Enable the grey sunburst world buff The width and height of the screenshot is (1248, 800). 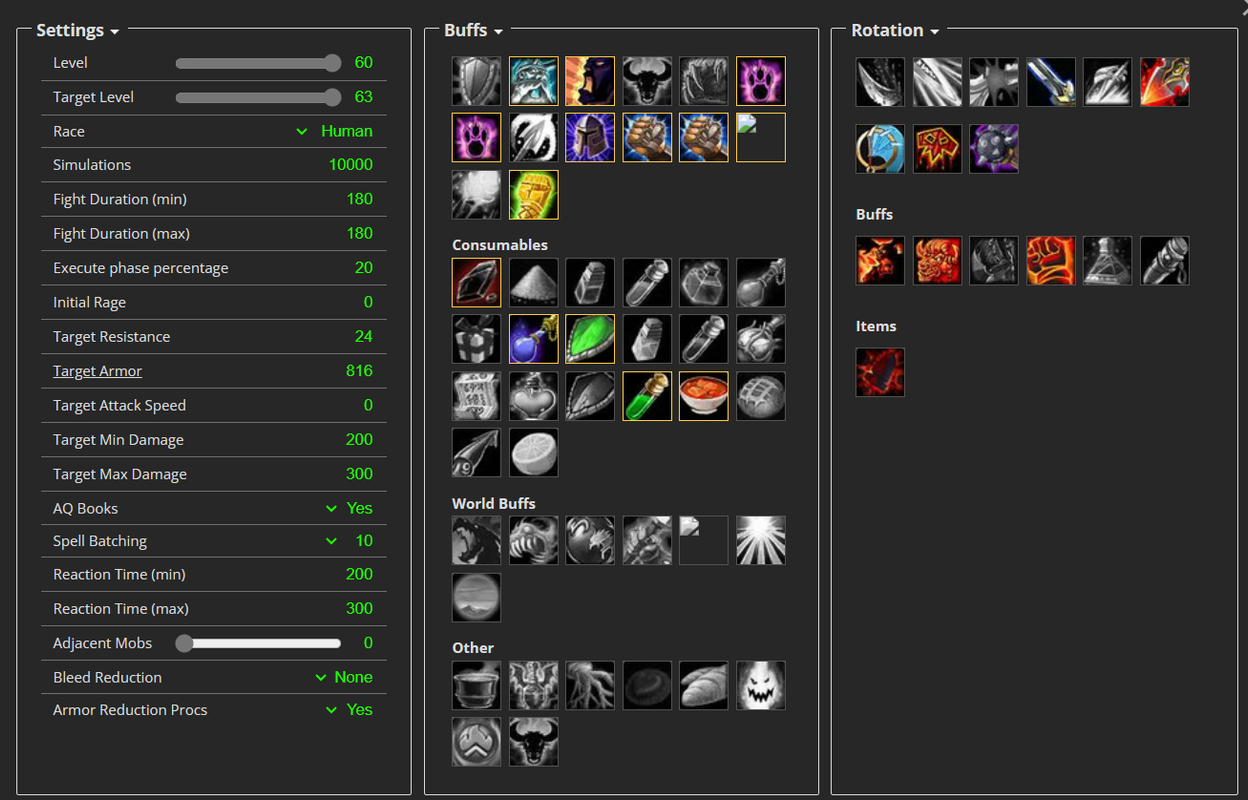click(x=761, y=540)
